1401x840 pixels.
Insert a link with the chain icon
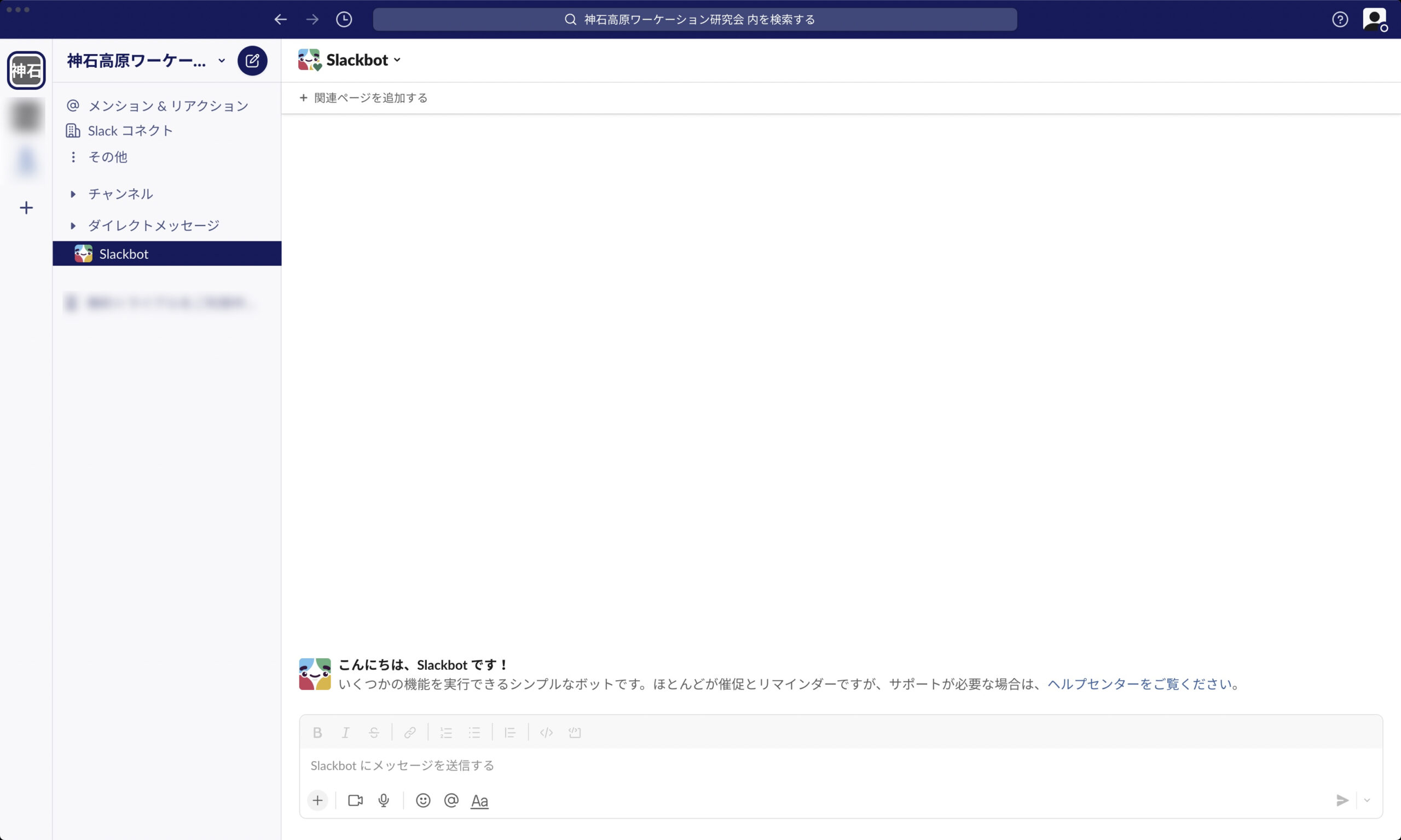tap(410, 732)
